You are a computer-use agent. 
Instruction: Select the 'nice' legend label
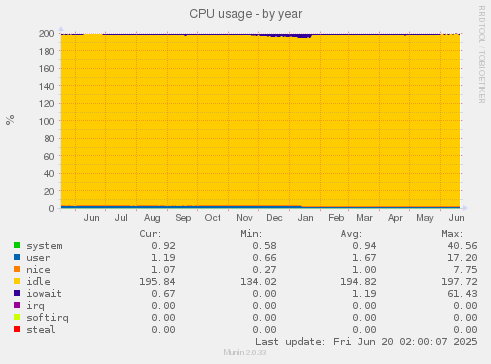pyautogui.click(x=38, y=270)
